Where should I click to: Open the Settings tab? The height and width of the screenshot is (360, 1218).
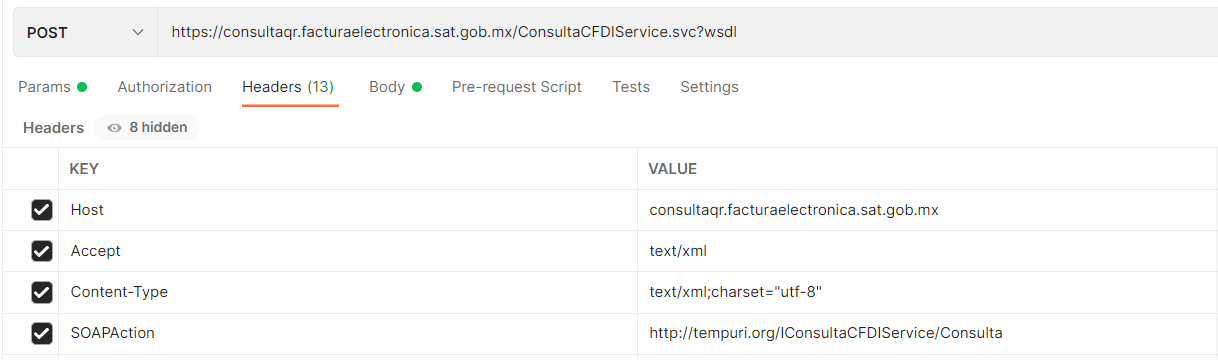tap(709, 87)
